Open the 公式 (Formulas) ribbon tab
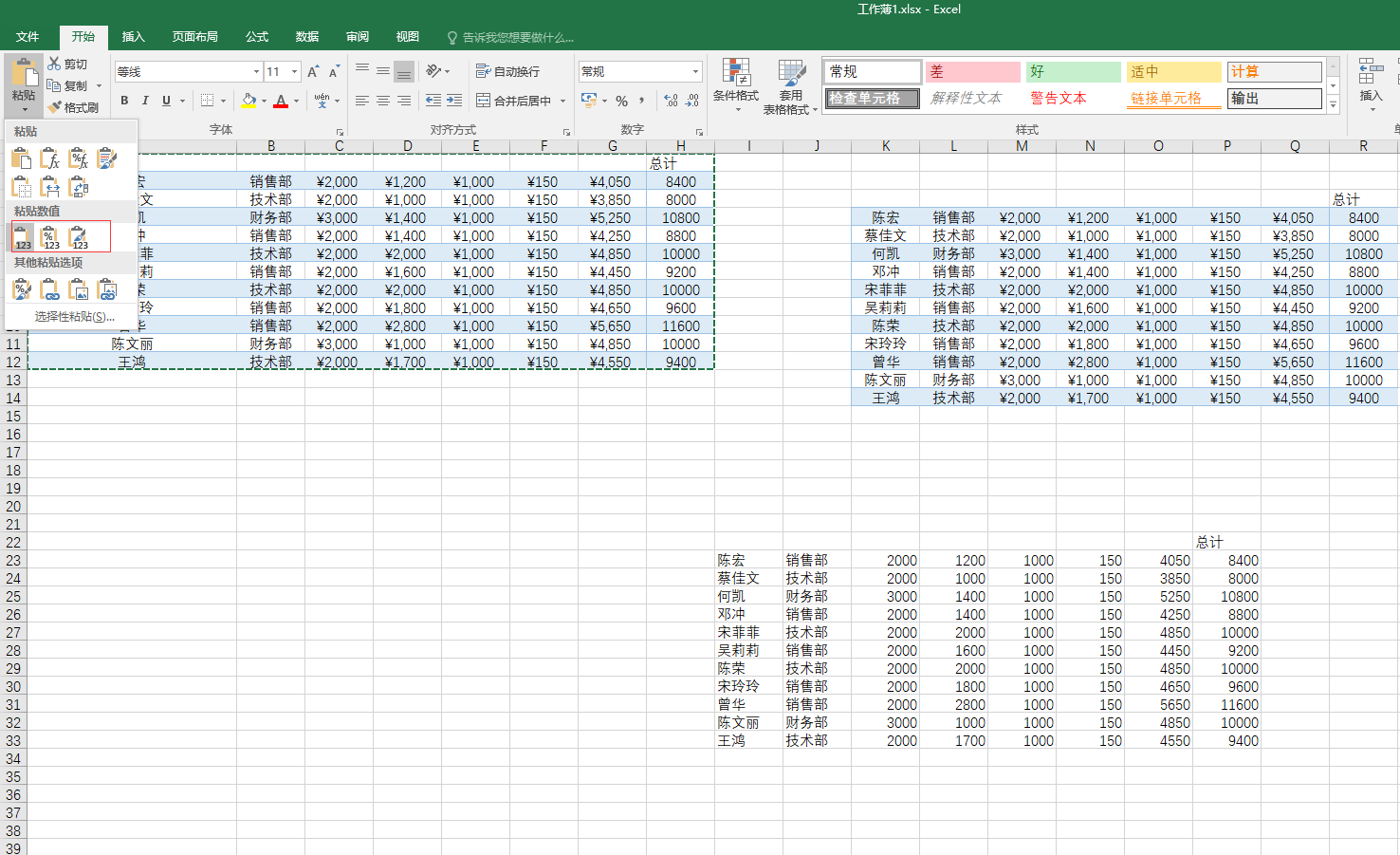The width and height of the screenshot is (1400, 855). (x=257, y=37)
